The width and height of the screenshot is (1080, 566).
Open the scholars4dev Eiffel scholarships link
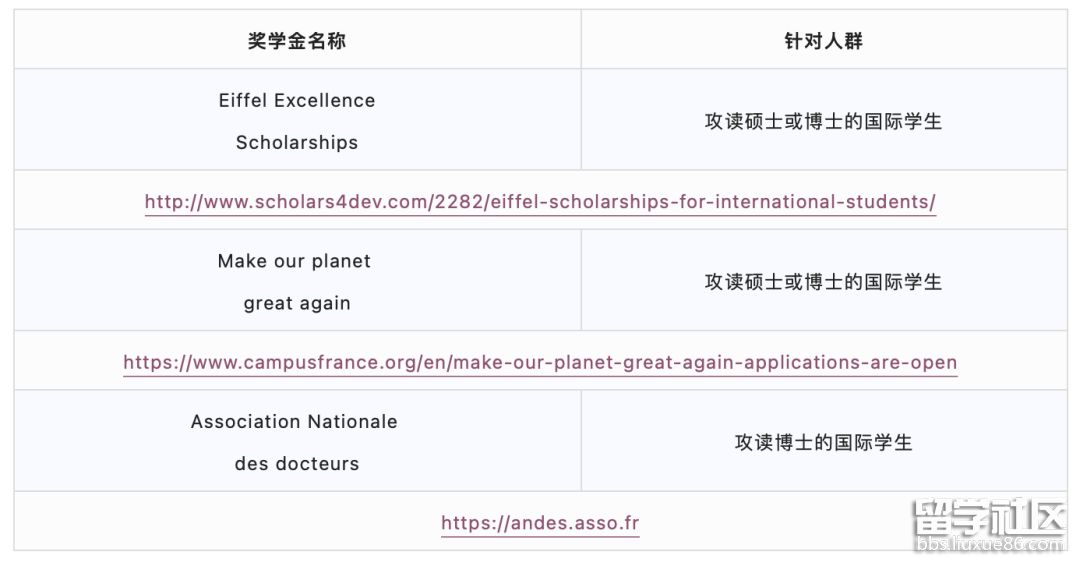(x=540, y=202)
